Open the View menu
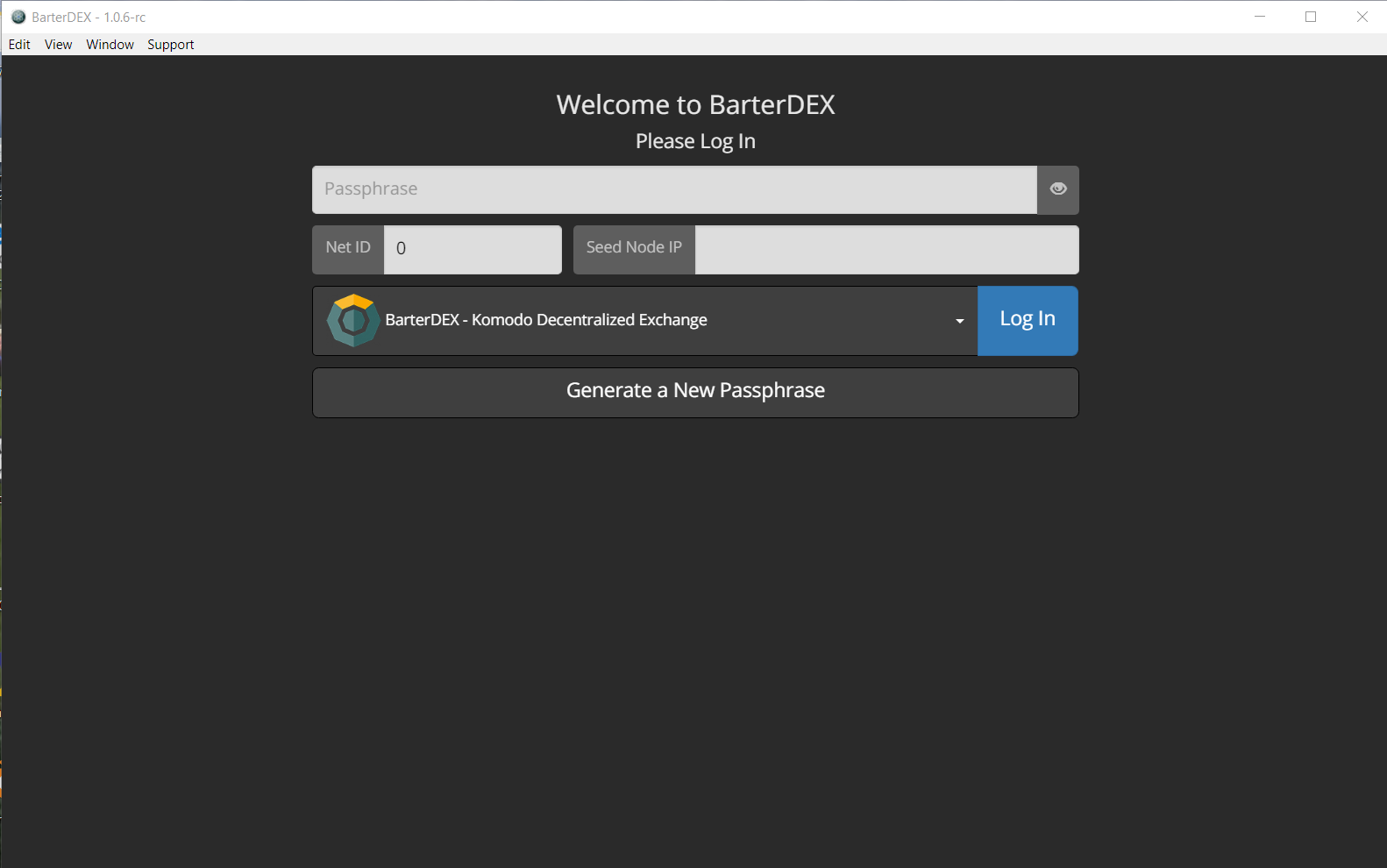The image size is (1387, 868). (x=59, y=45)
